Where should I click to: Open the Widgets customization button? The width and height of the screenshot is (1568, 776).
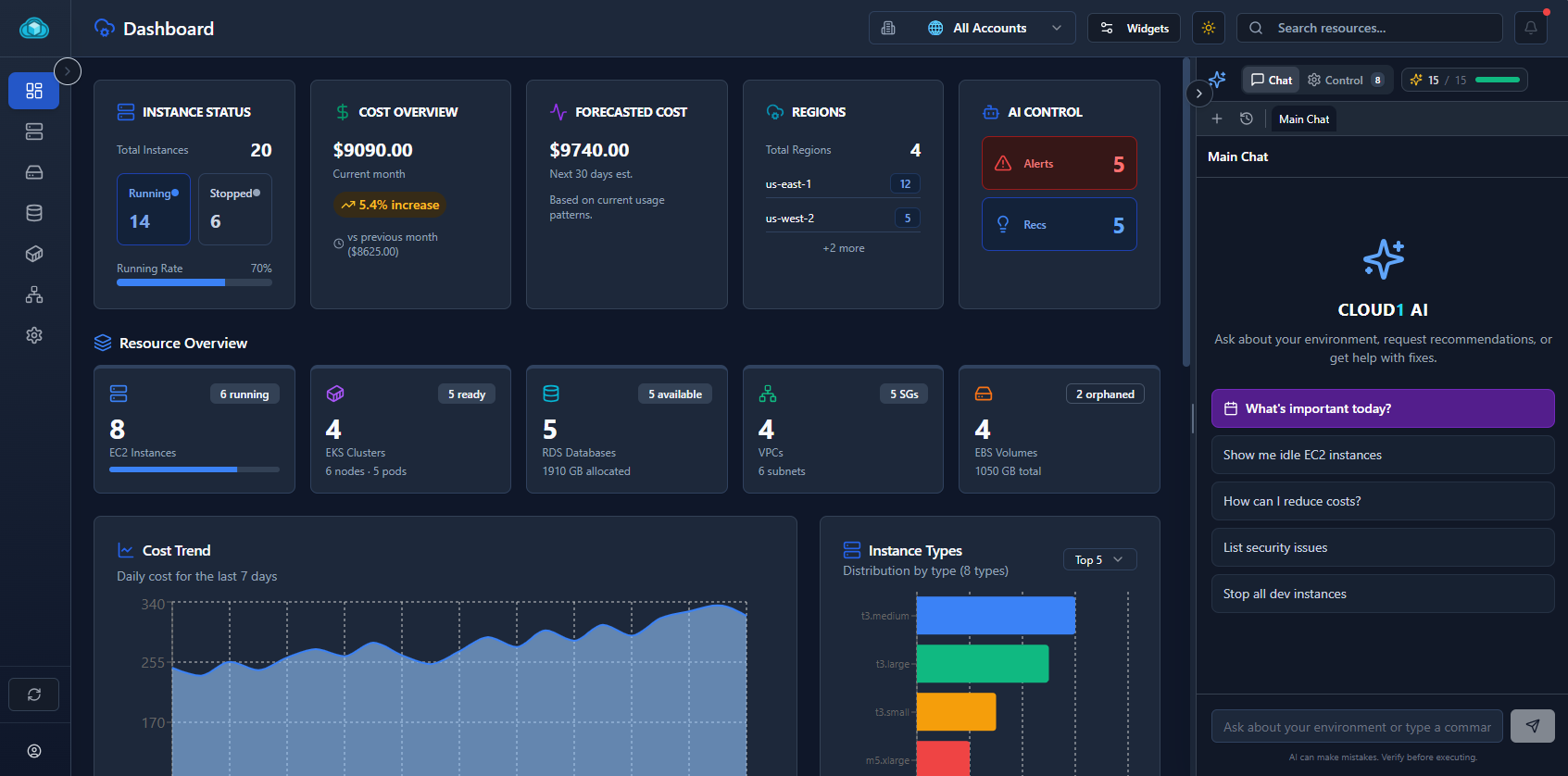tap(1134, 28)
